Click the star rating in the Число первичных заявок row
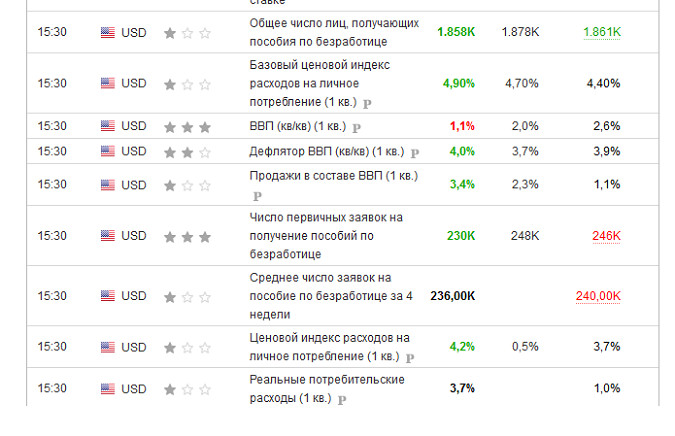Image resolution: width=675 pixels, height=436 pixels. (187, 237)
